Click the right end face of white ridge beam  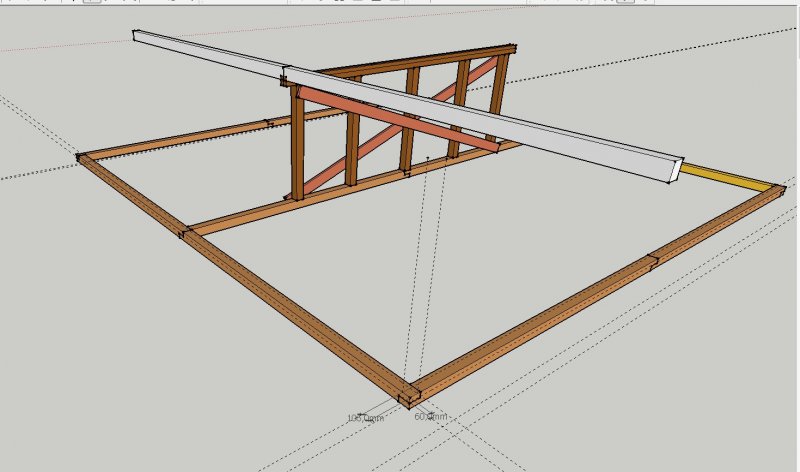point(676,170)
